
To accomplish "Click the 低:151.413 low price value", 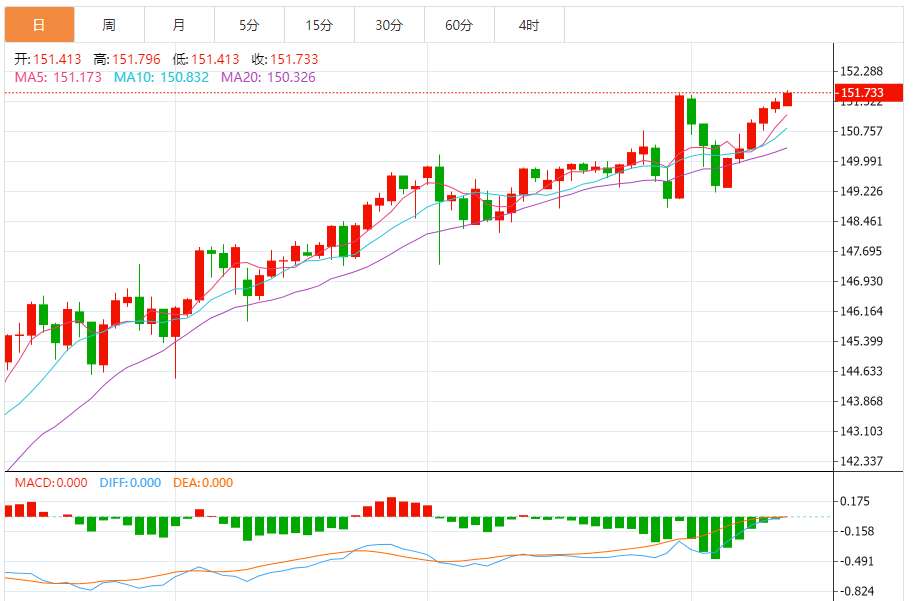I will pyautogui.click(x=206, y=59).
